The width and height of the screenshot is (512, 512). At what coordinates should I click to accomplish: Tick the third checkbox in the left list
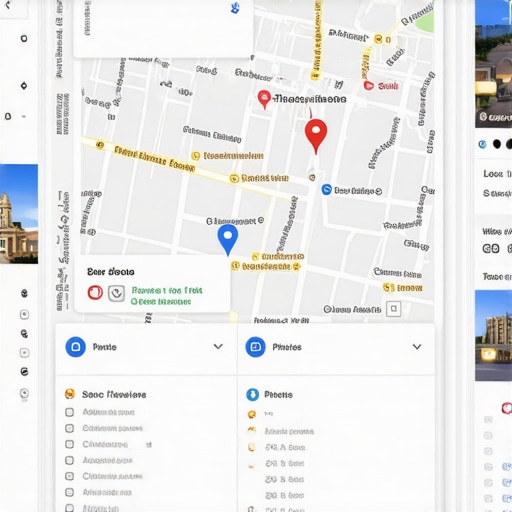point(69,444)
